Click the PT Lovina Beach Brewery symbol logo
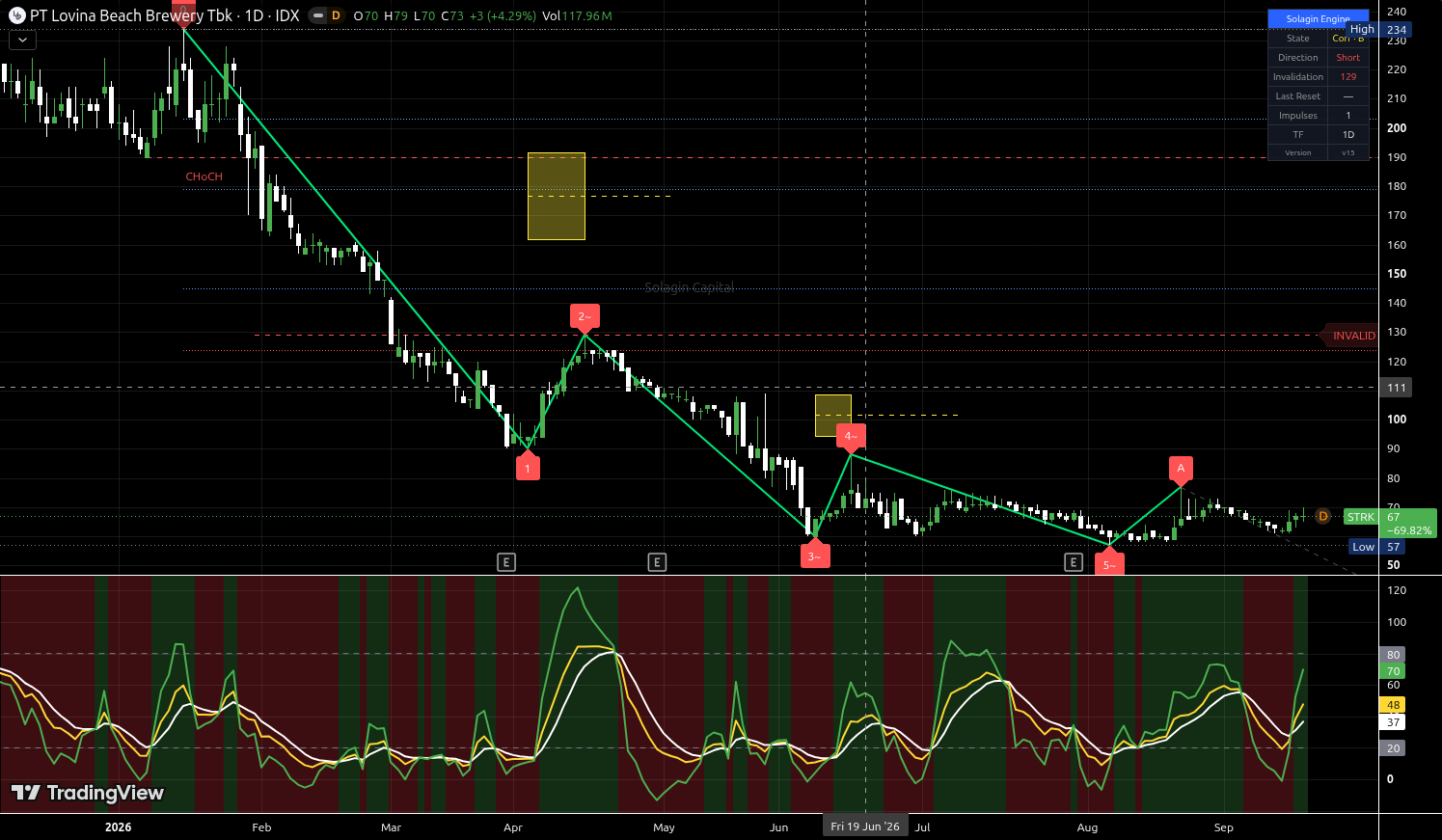This screenshot has width=1442, height=840. (16, 15)
